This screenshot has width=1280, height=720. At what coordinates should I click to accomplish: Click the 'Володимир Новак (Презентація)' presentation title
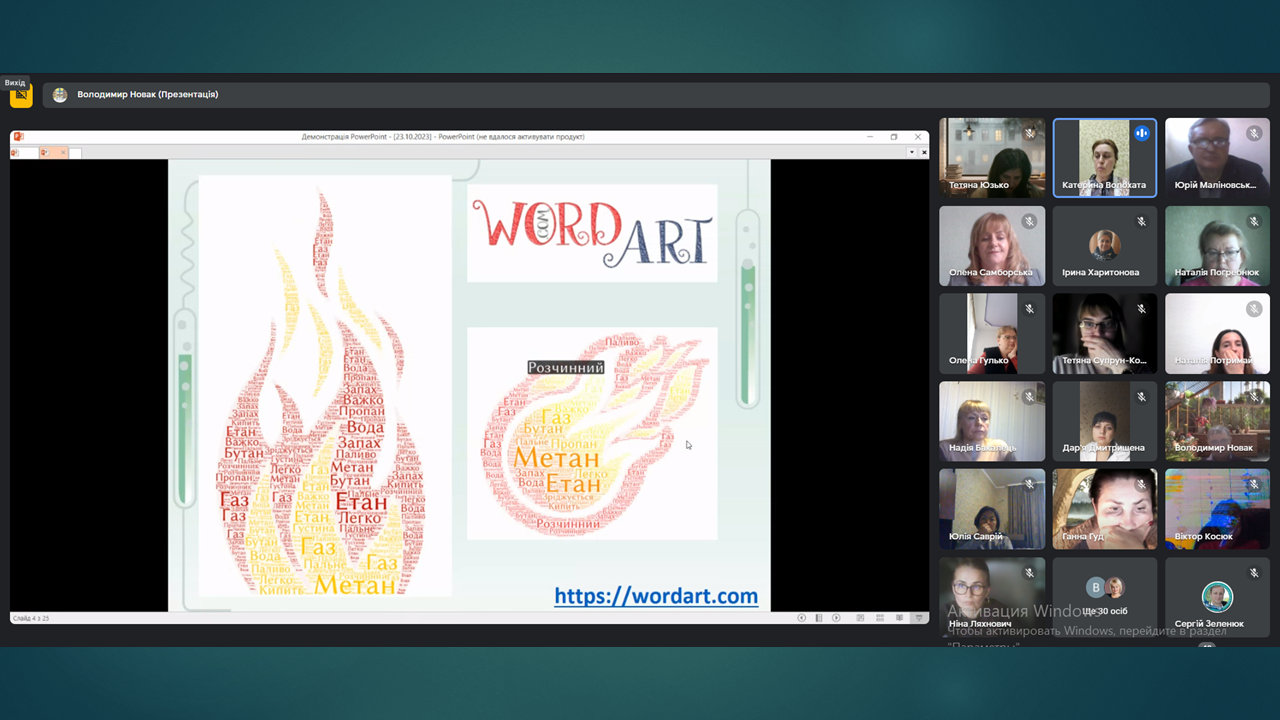tap(148, 95)
